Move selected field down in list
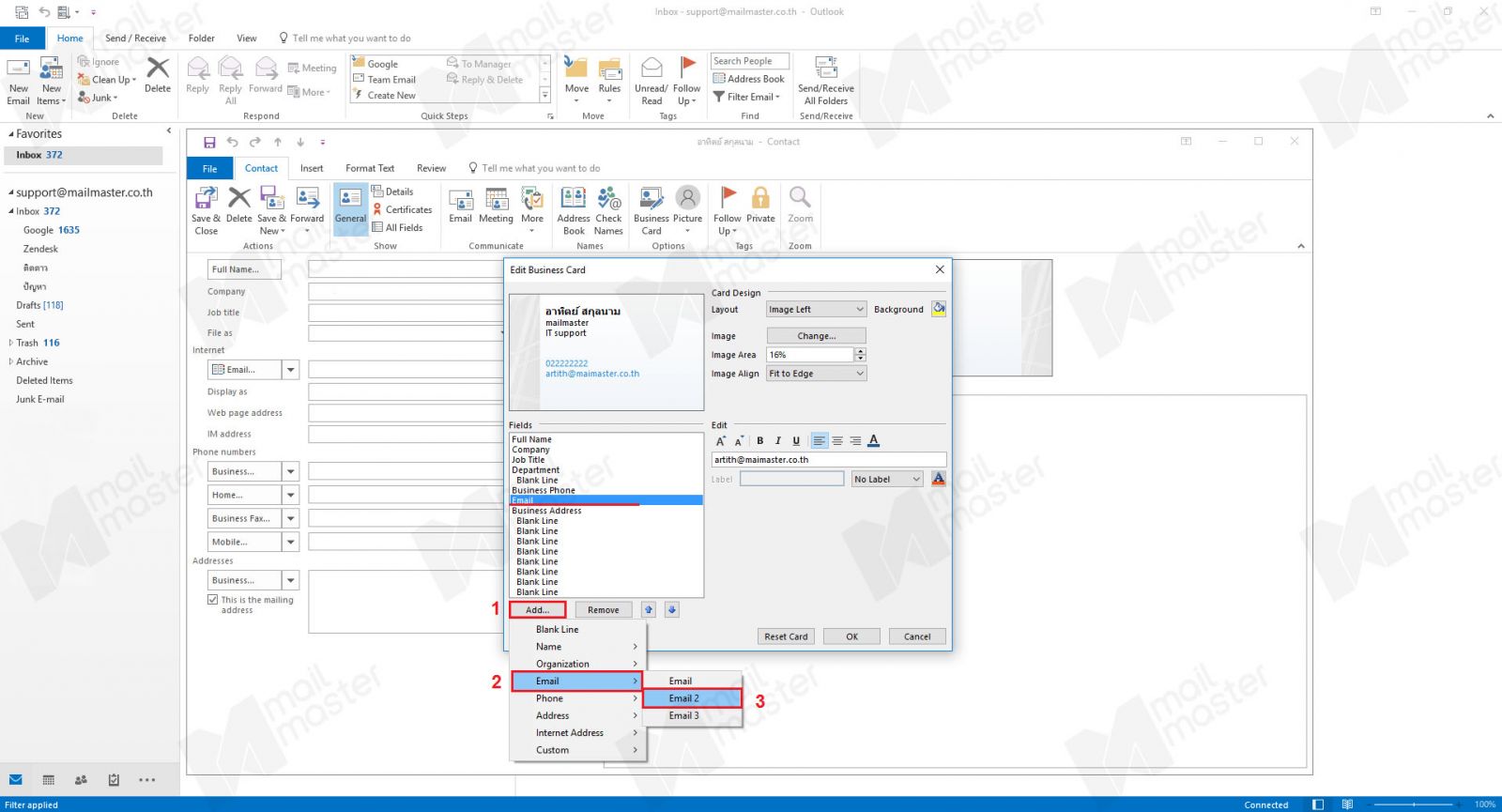This screenshot has height=812, width=1502. coord(672,609)
